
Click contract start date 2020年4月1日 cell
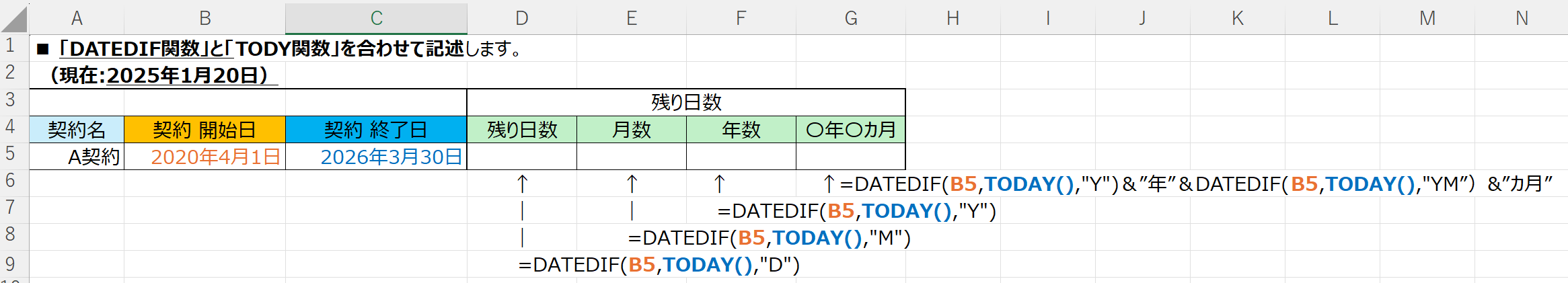[x=205, y=157]
